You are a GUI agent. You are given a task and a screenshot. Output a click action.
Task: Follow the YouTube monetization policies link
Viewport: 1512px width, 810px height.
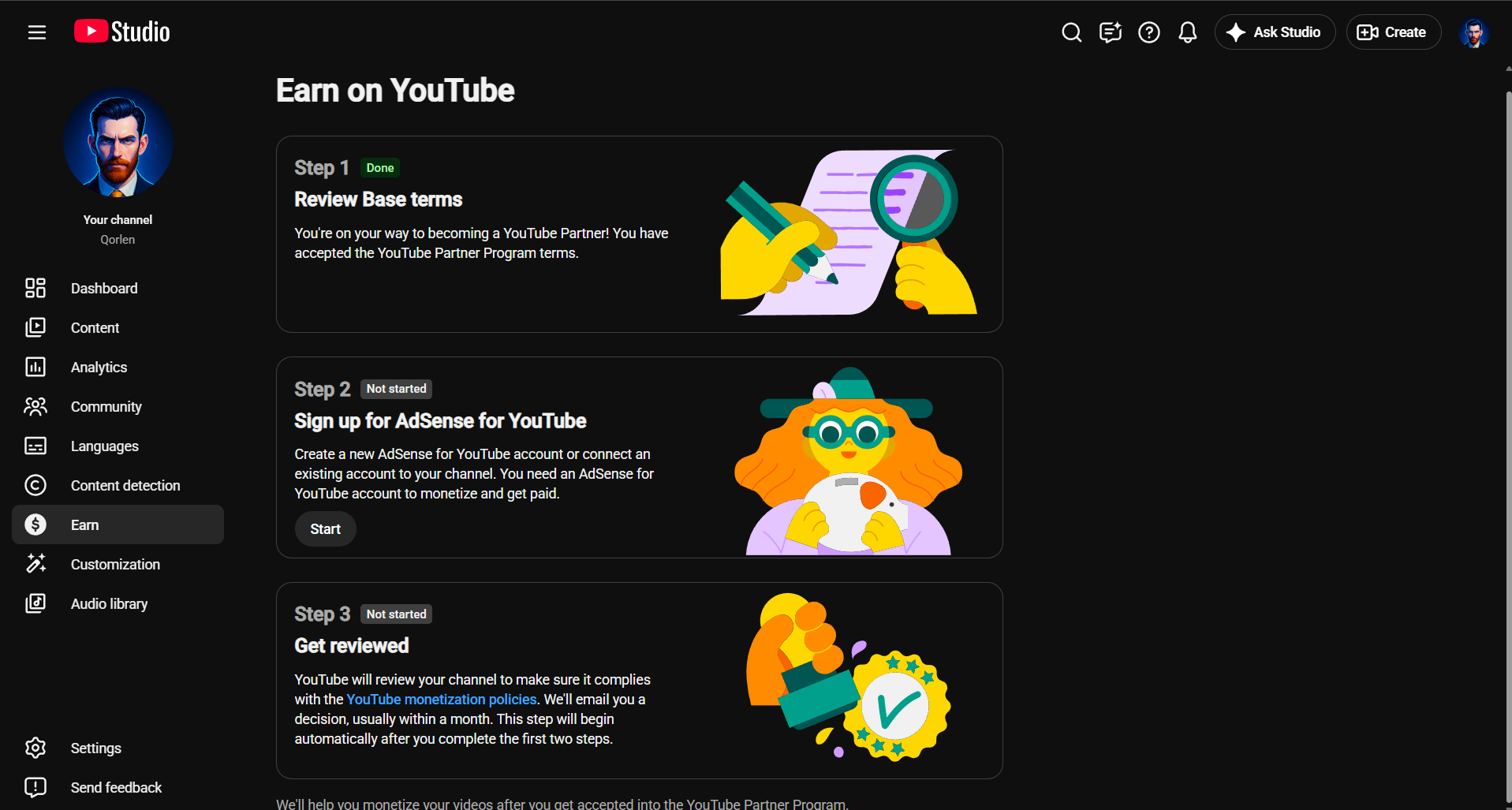pos(442,700)
